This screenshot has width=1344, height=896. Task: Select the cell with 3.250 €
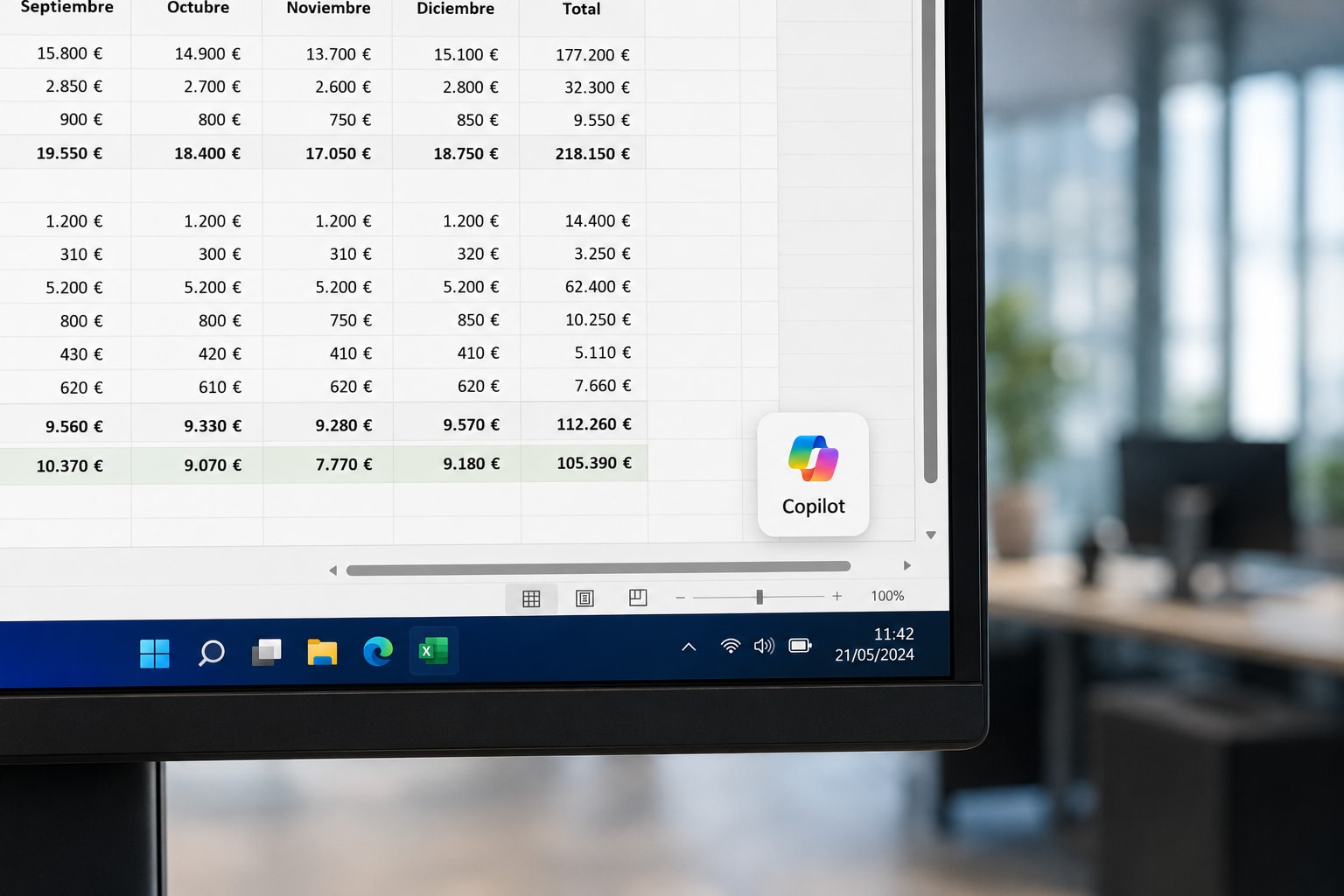pyautogui.click(x=583, y=254)
